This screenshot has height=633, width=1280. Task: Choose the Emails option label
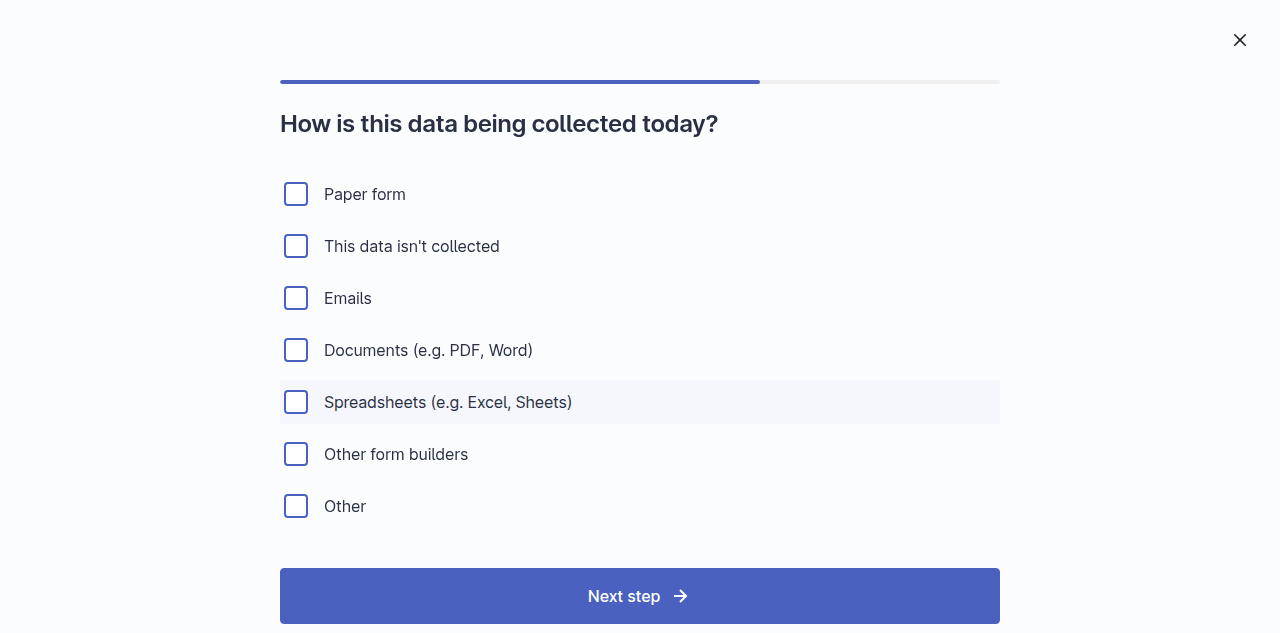(x=348, y=298)
